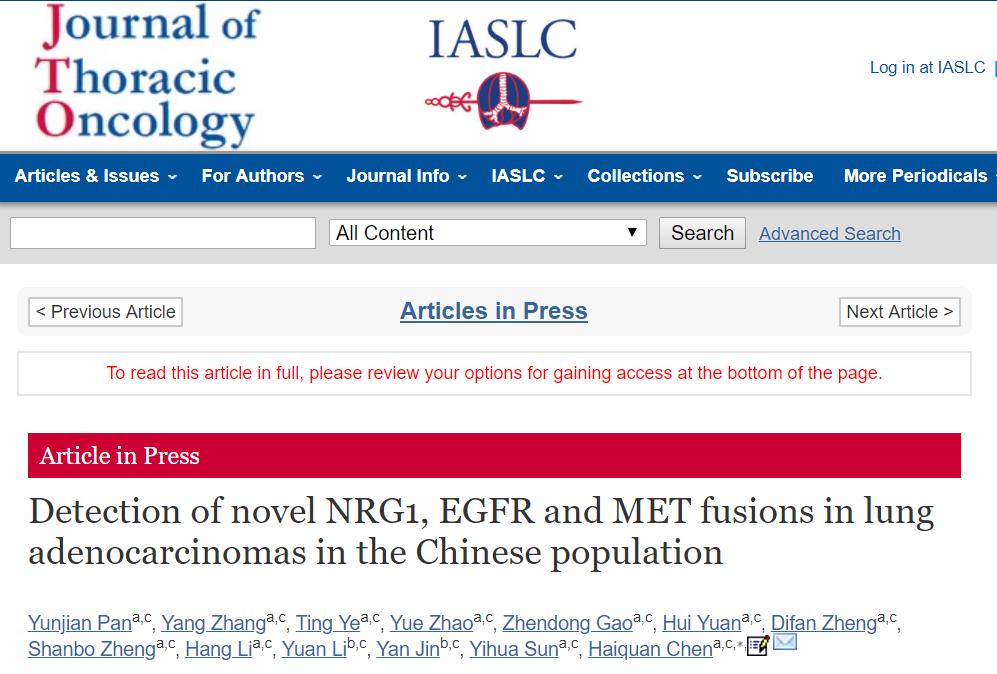Open the IASLC navigation menu
Viewport: 997px width, 674px height.
tap(527, 176)
